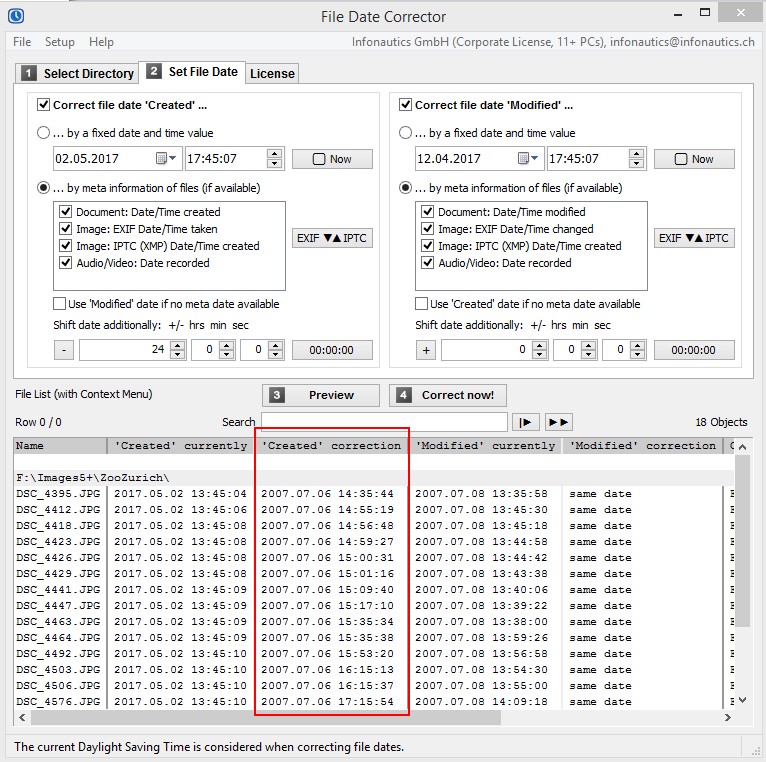Uncheck Audio/Video Date recorded in Created section
This screenshot has height=762, width=766.
click(65, 263)
